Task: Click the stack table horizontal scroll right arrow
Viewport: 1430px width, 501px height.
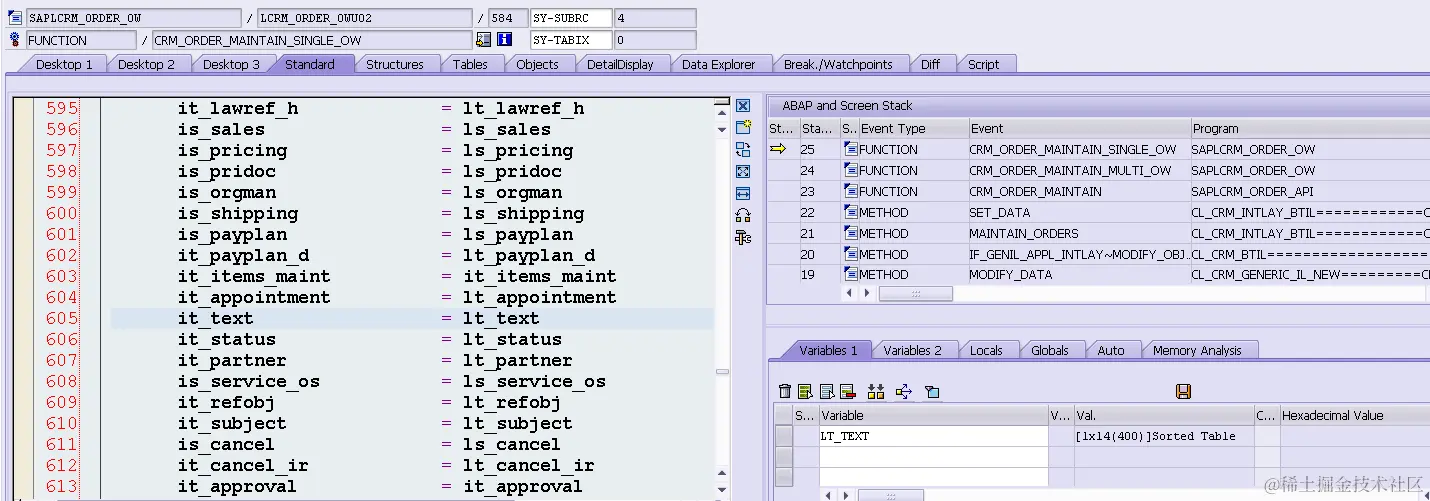Action: click(866, 293)
